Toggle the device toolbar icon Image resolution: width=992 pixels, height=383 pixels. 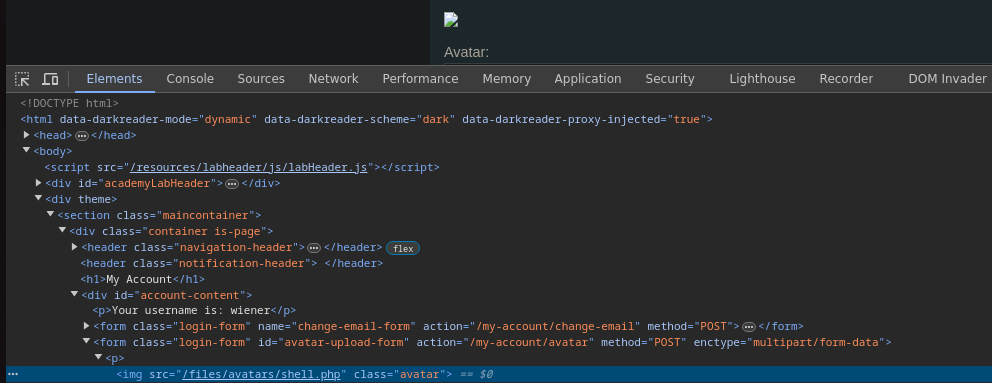click(x=50, y=79)
